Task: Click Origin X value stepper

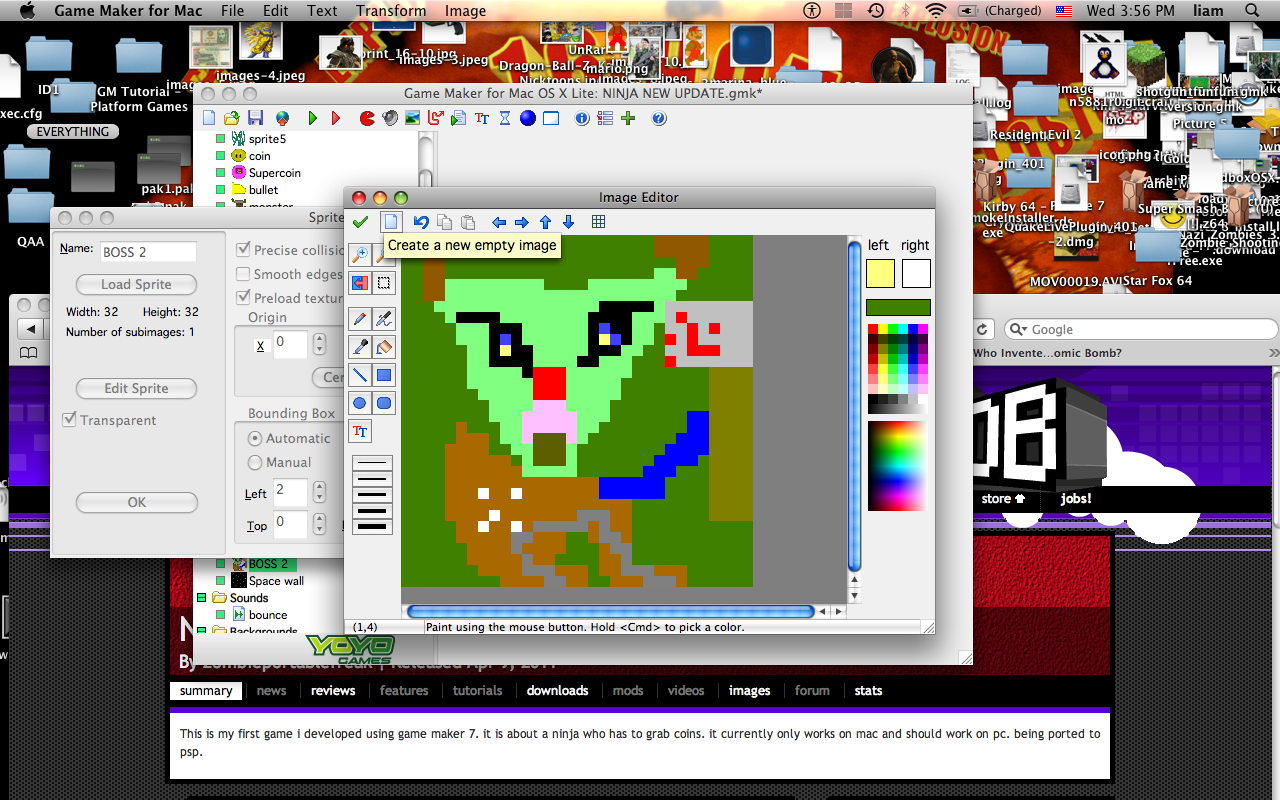Action: (319, 344)
